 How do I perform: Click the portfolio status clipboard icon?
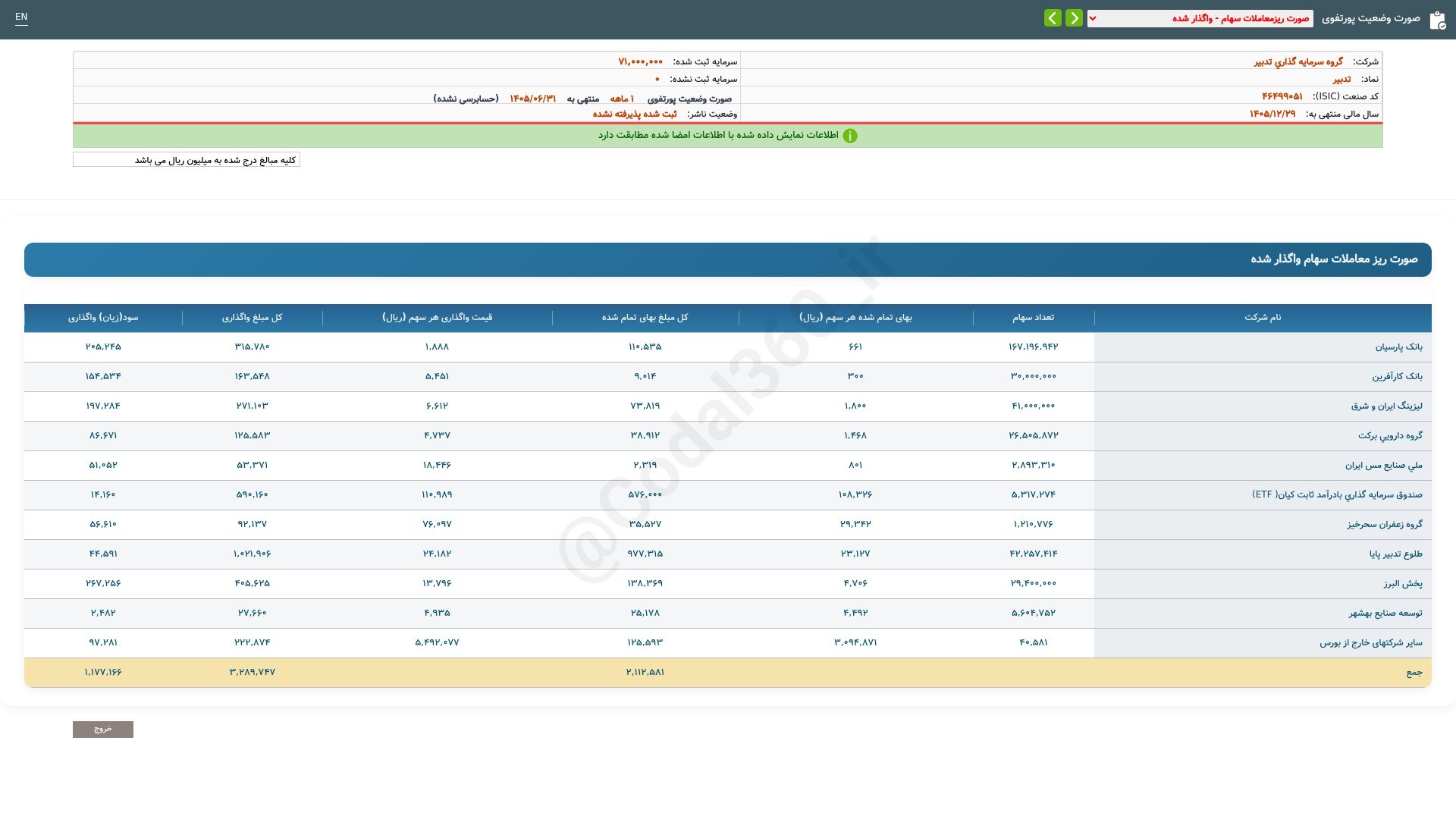(1437, 20)
